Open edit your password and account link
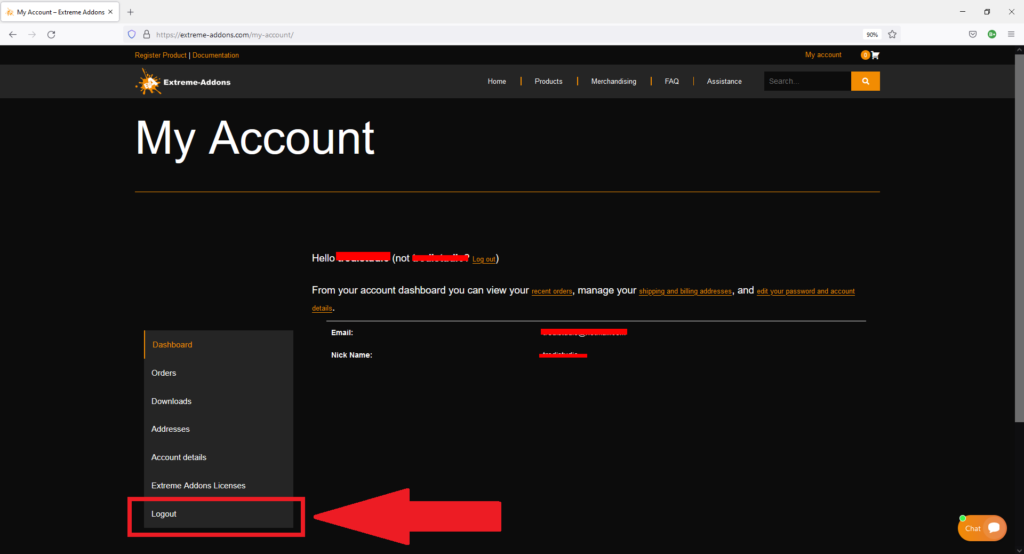 tap(805, 291)
